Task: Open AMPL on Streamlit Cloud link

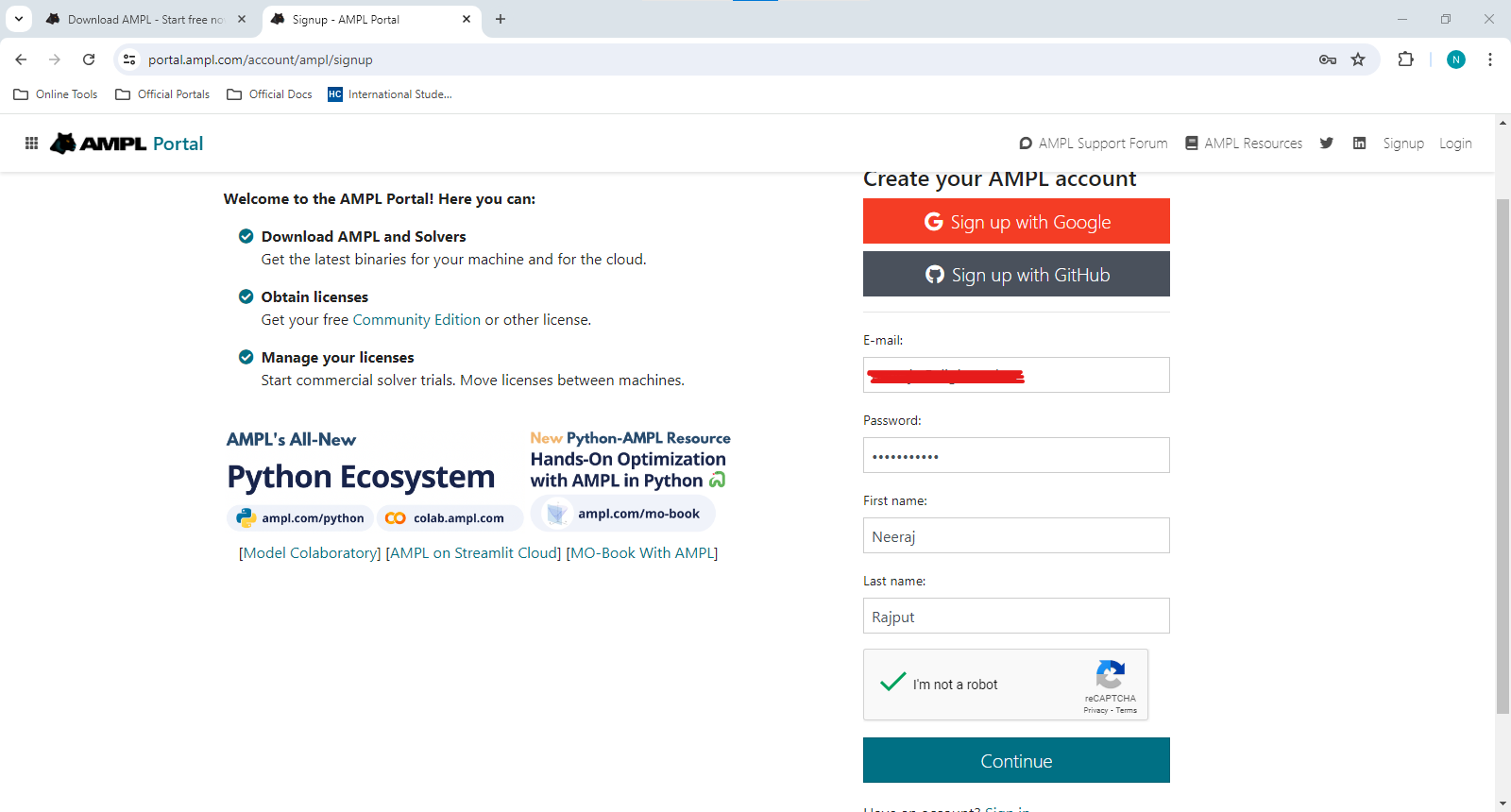Action: click(x=473, y=553)
